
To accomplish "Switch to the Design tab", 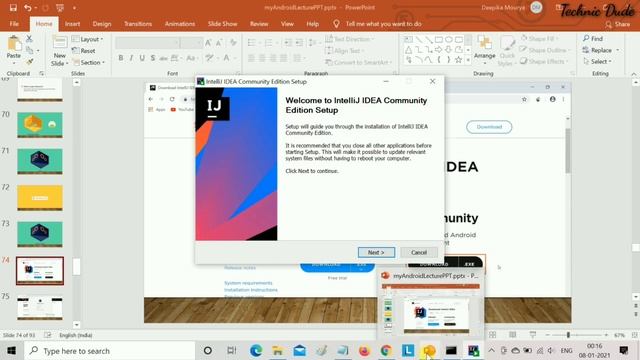I will click(102, 24).
